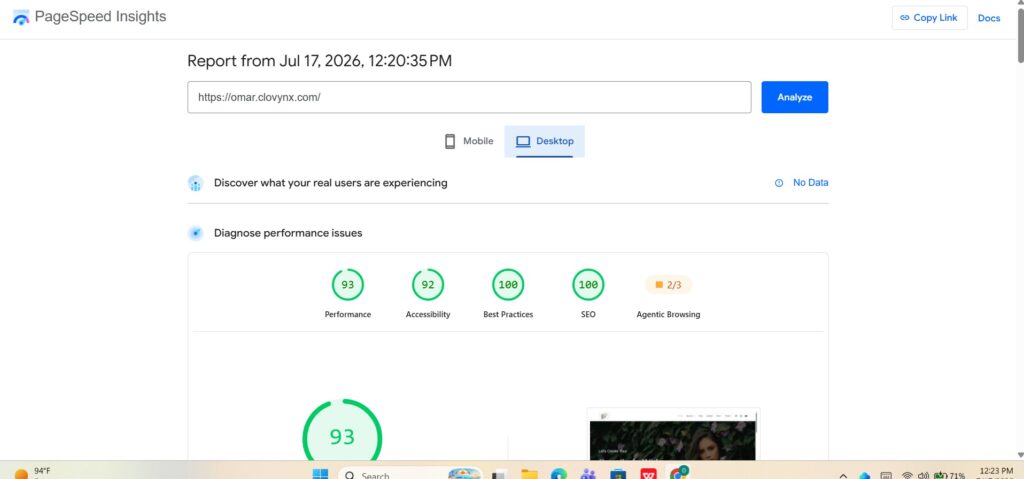Image resolution: width=1024 pixels, height=479 pixels.
Task: Click the info icon beside No Data
Action: [x=778, y=183]
